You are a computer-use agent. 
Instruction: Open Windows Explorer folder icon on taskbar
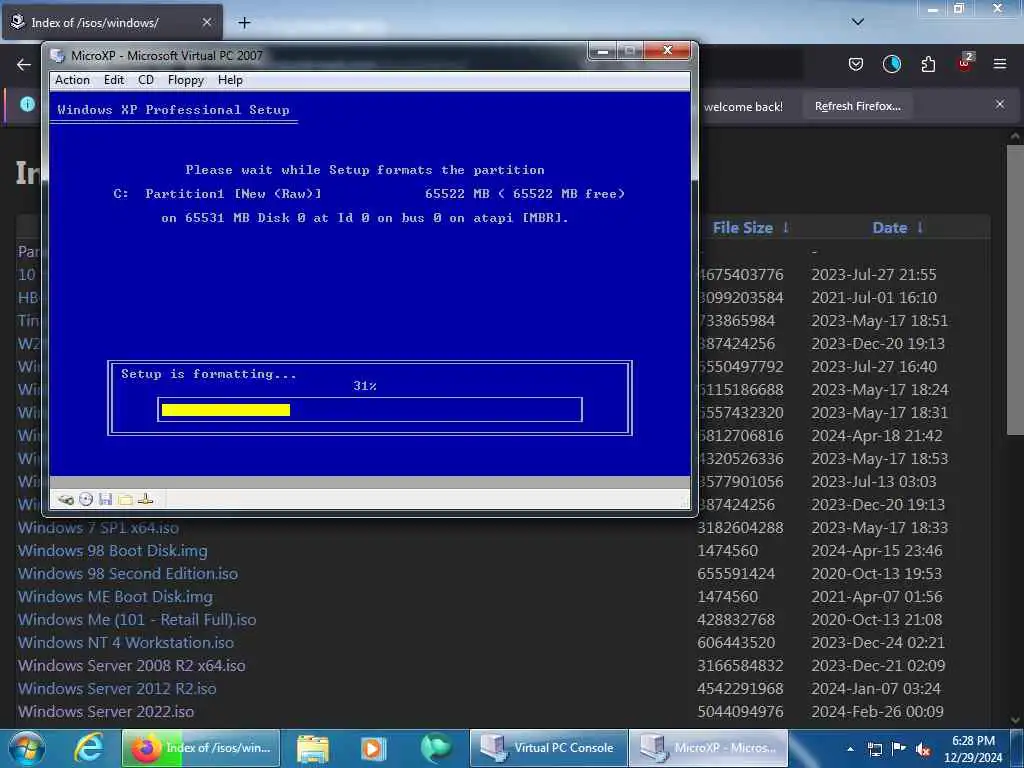click(x=313, y=748)
